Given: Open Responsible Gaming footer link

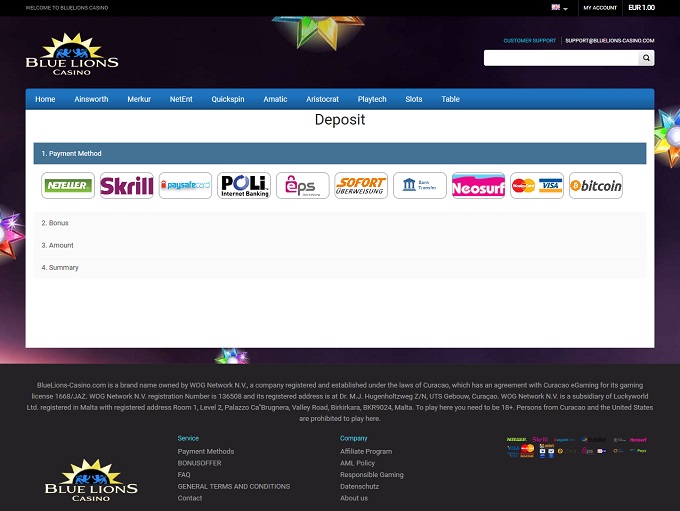Looking at the screenshot, I should [371, 475].
